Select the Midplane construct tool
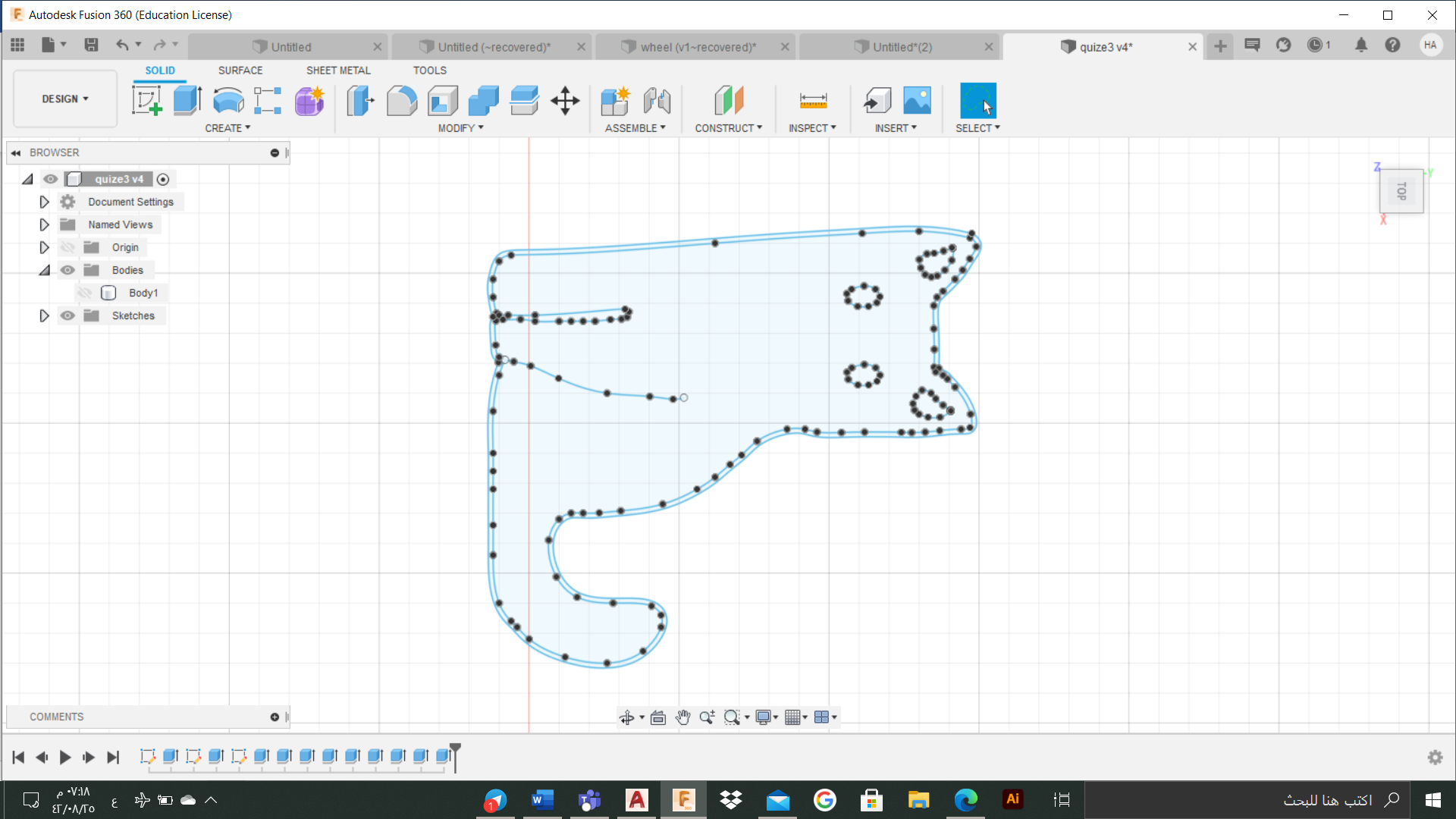Screen dimensions: 1456x819 pos(729,100)
